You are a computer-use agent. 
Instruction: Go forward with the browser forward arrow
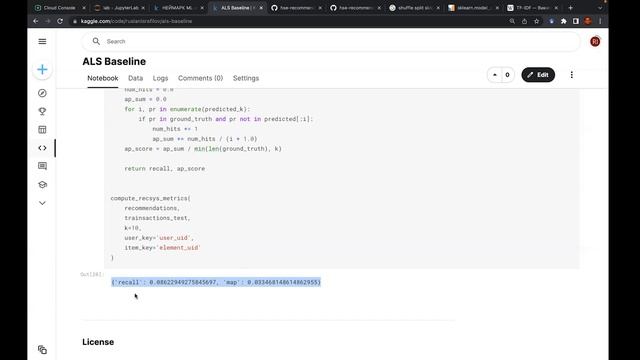[47, 21]
